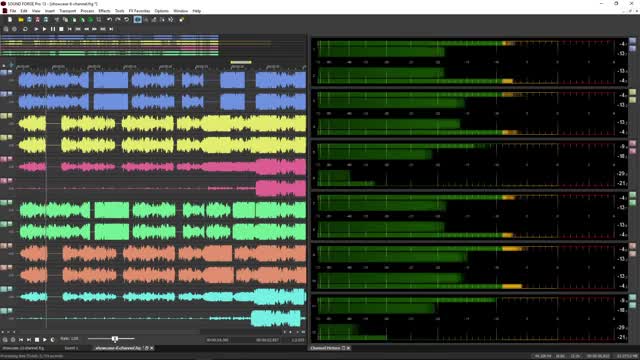Click the yellow meter-group icon on right edge

(632, 92)
